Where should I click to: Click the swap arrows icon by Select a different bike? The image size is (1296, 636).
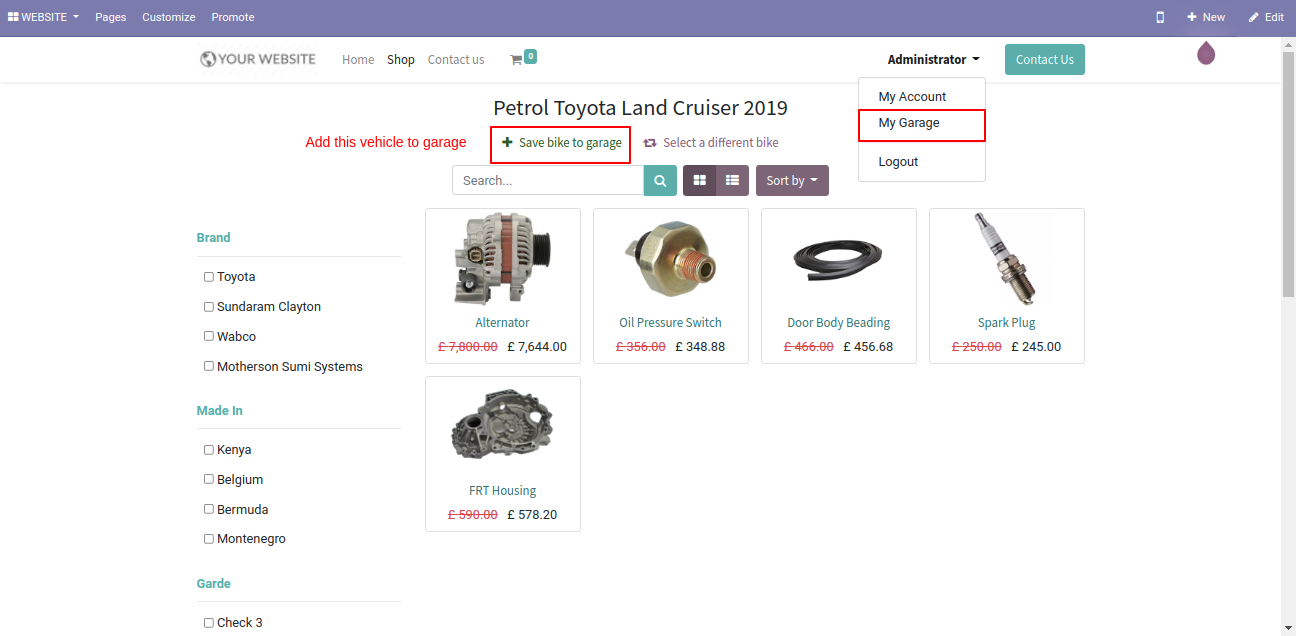tap(650, 143)
